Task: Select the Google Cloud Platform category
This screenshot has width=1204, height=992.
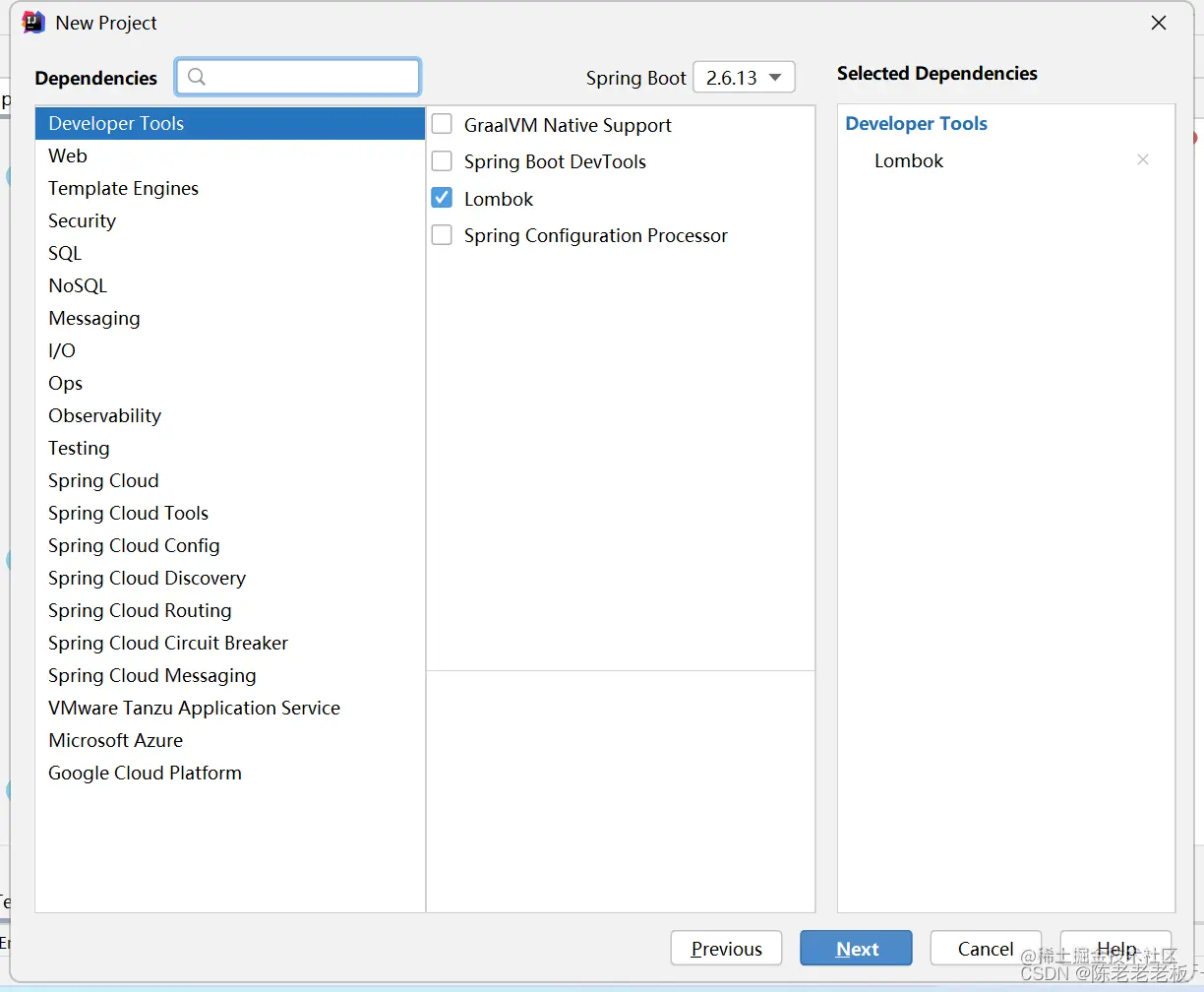Action: [230, 773]
